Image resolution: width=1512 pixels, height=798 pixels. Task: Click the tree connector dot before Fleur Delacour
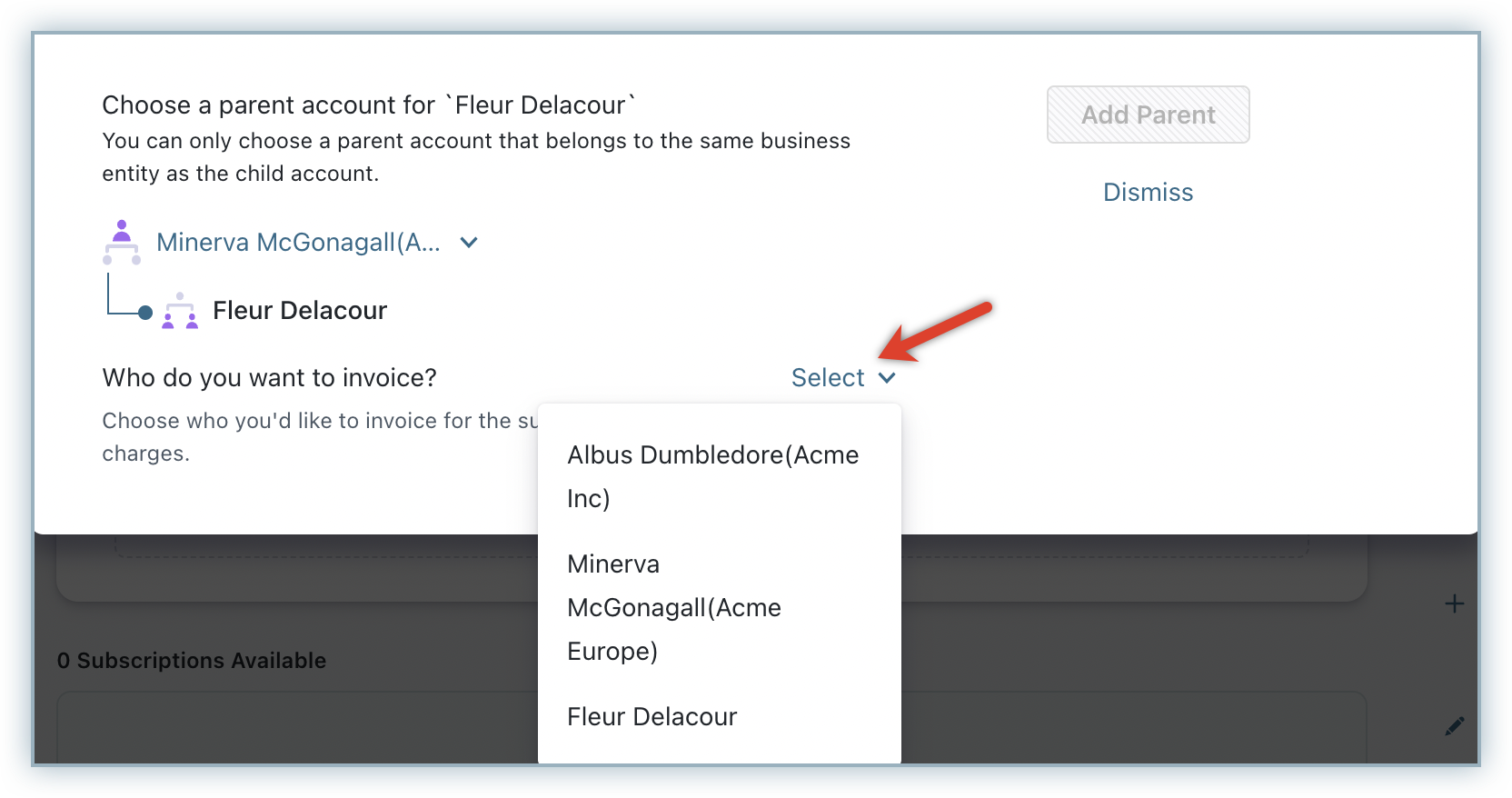coord(145,313)
